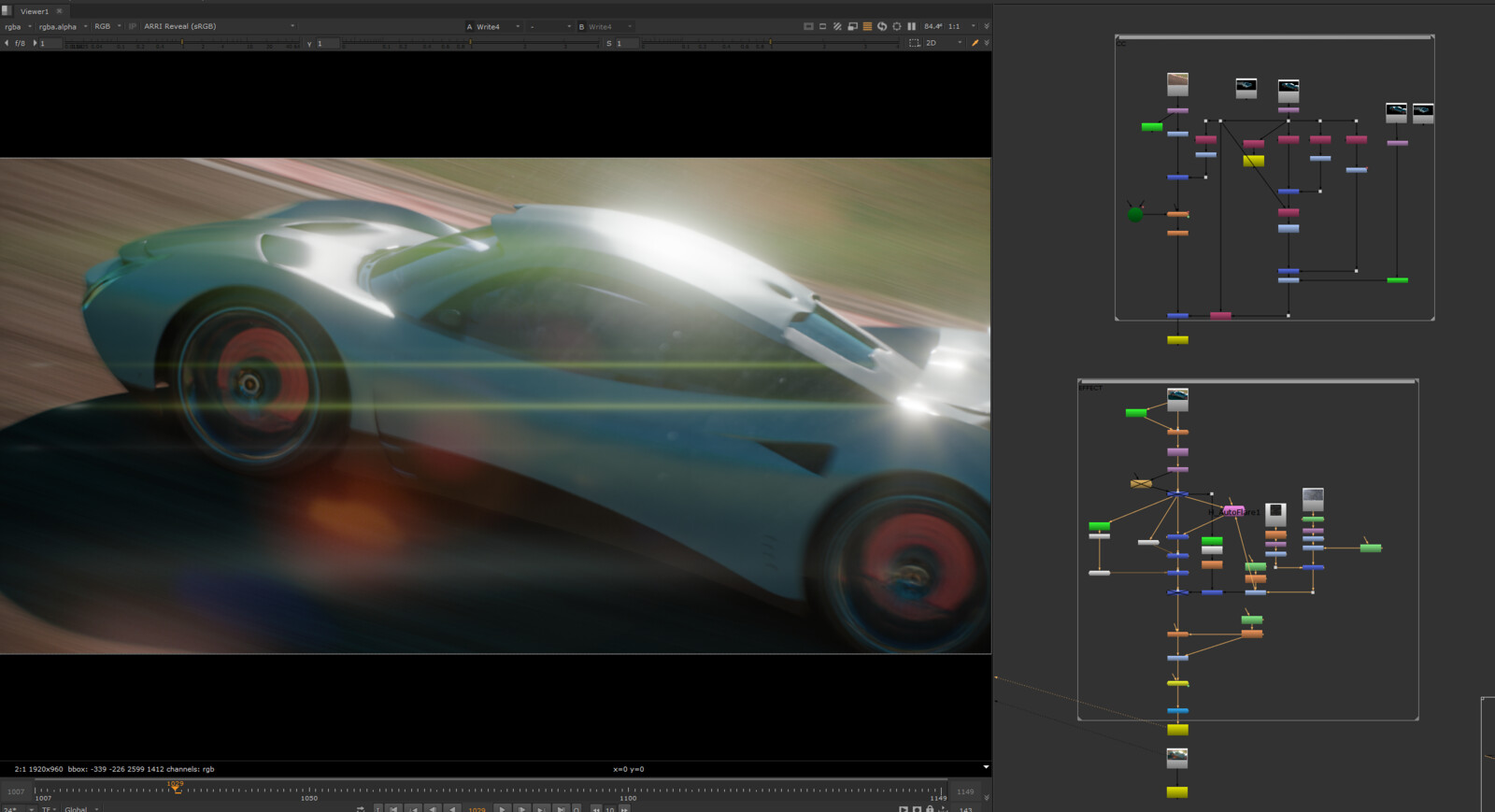Click the viewer refresh icon
The width and height of the screenshot is (1495, 812).
pos(882,26)
